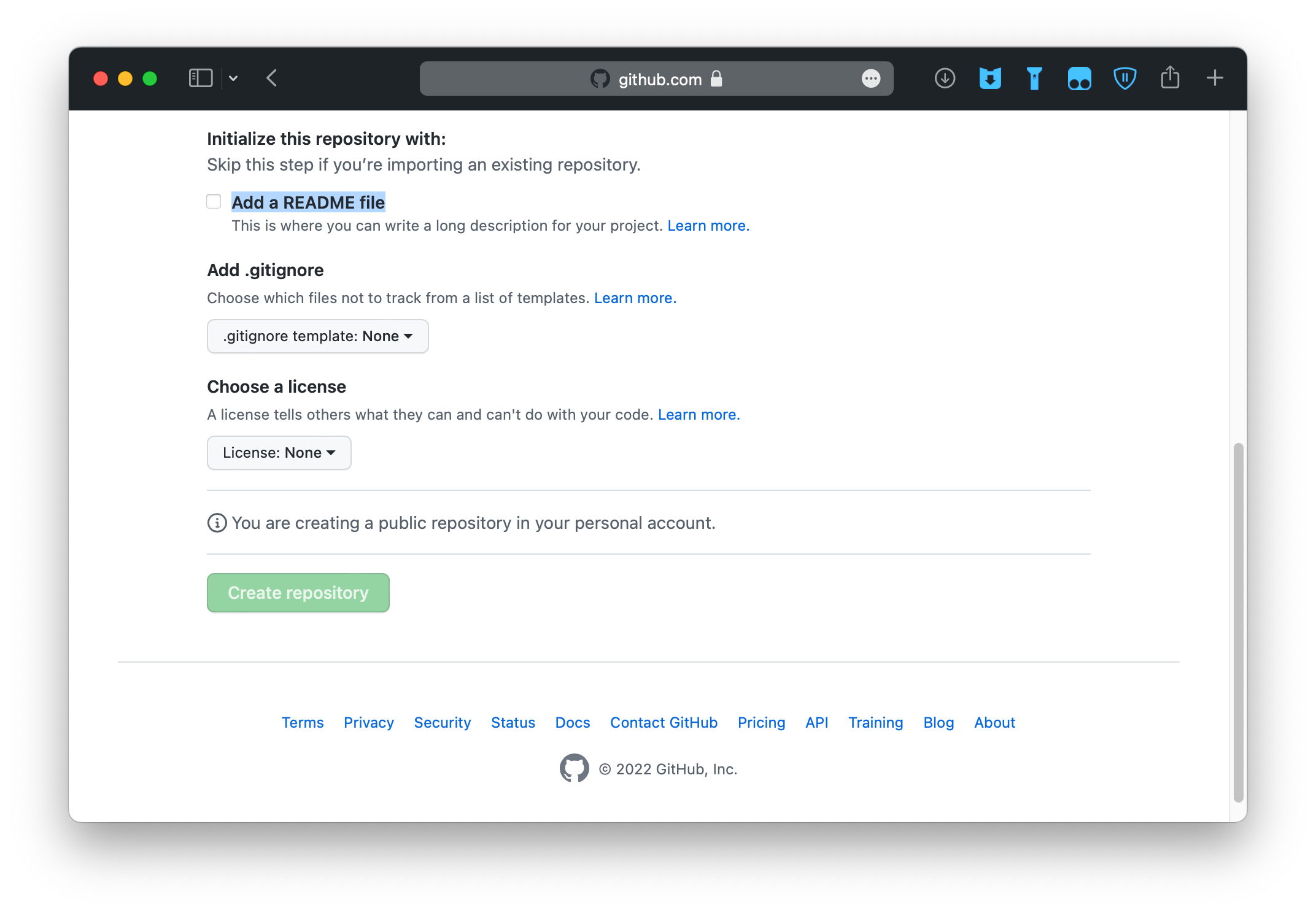This screenshot has width=1316, height=913.
Task: Open the Contact GitHub footer link
Action: pos(664,723)
